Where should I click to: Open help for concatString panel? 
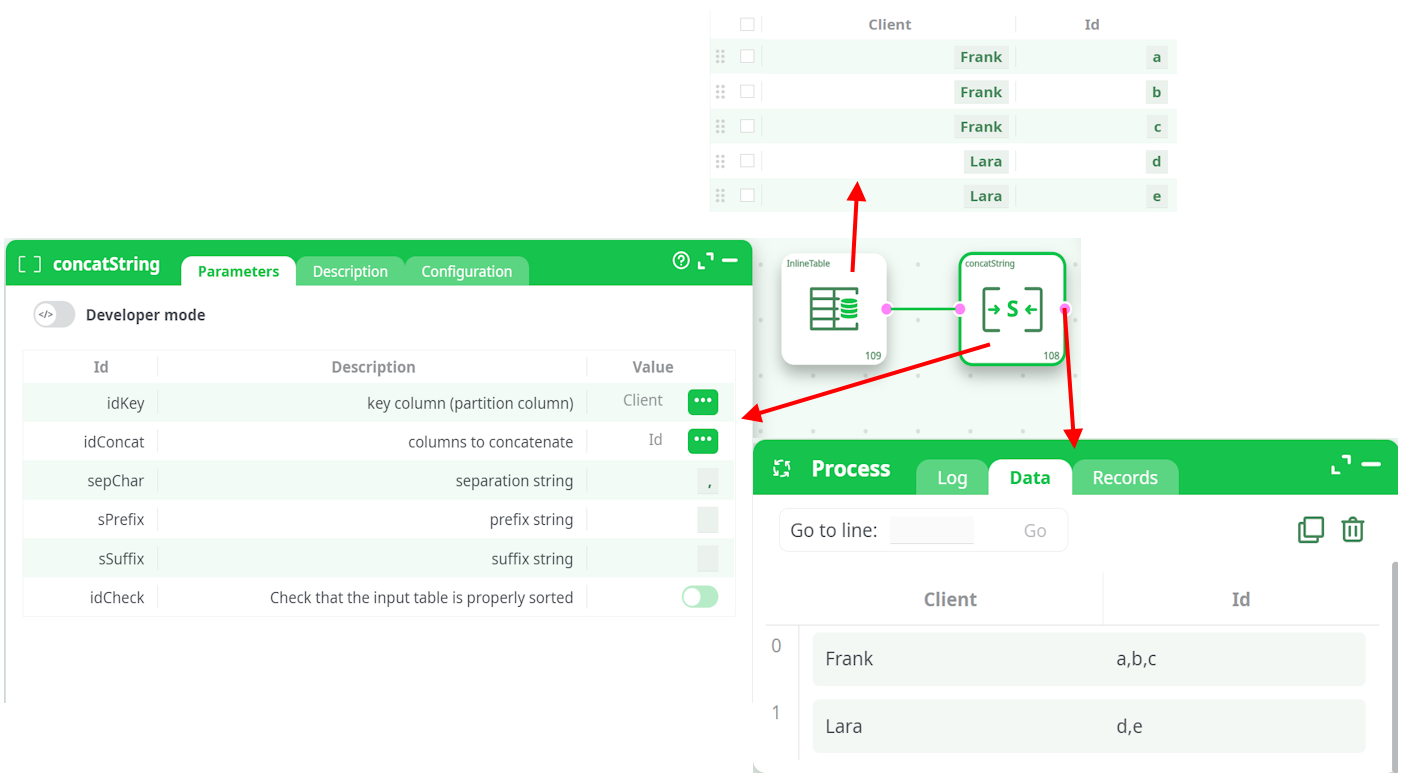pyautogui.click(x=681, y=261)
